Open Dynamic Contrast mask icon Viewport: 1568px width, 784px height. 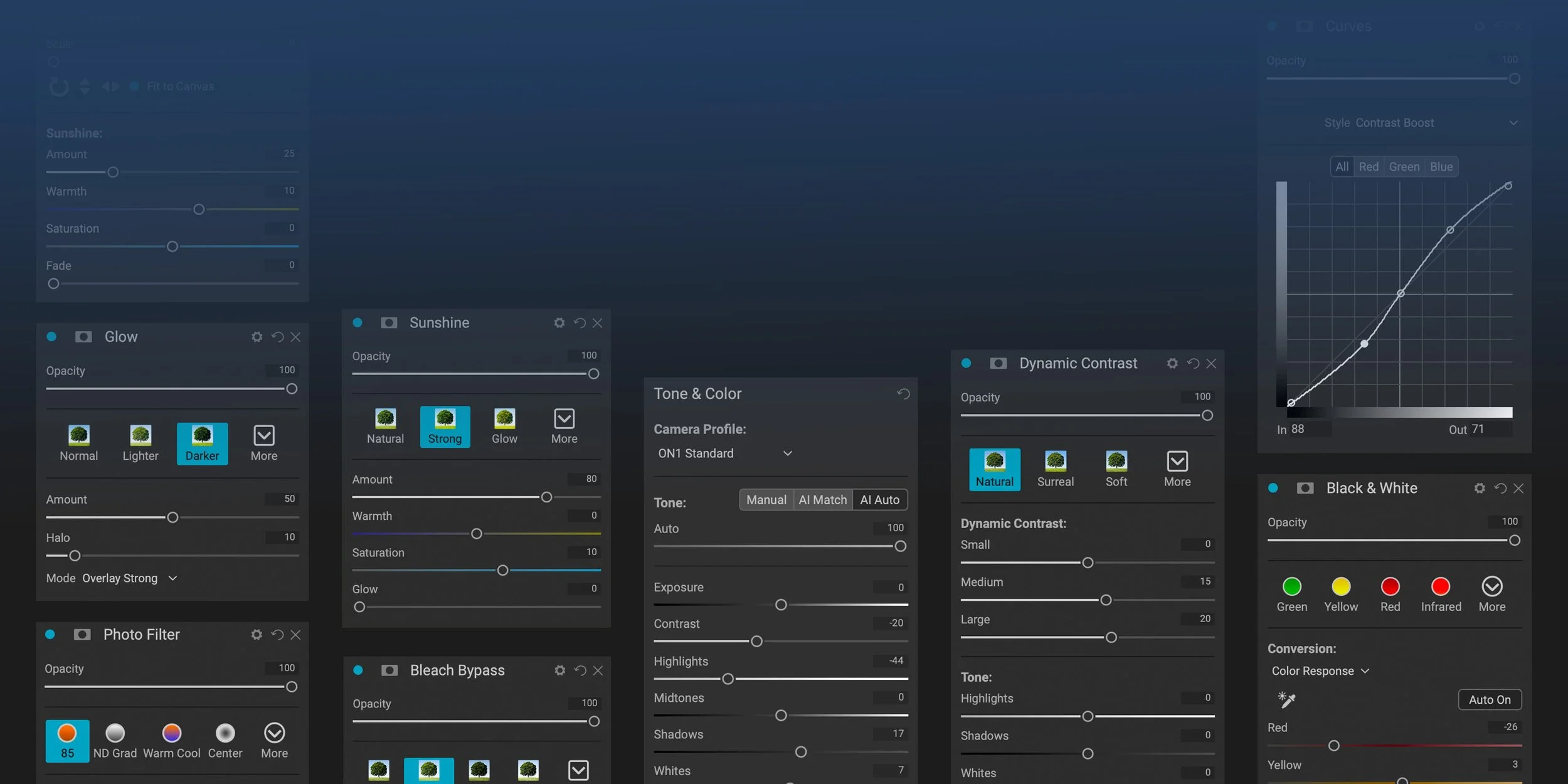tap(998, 364)
